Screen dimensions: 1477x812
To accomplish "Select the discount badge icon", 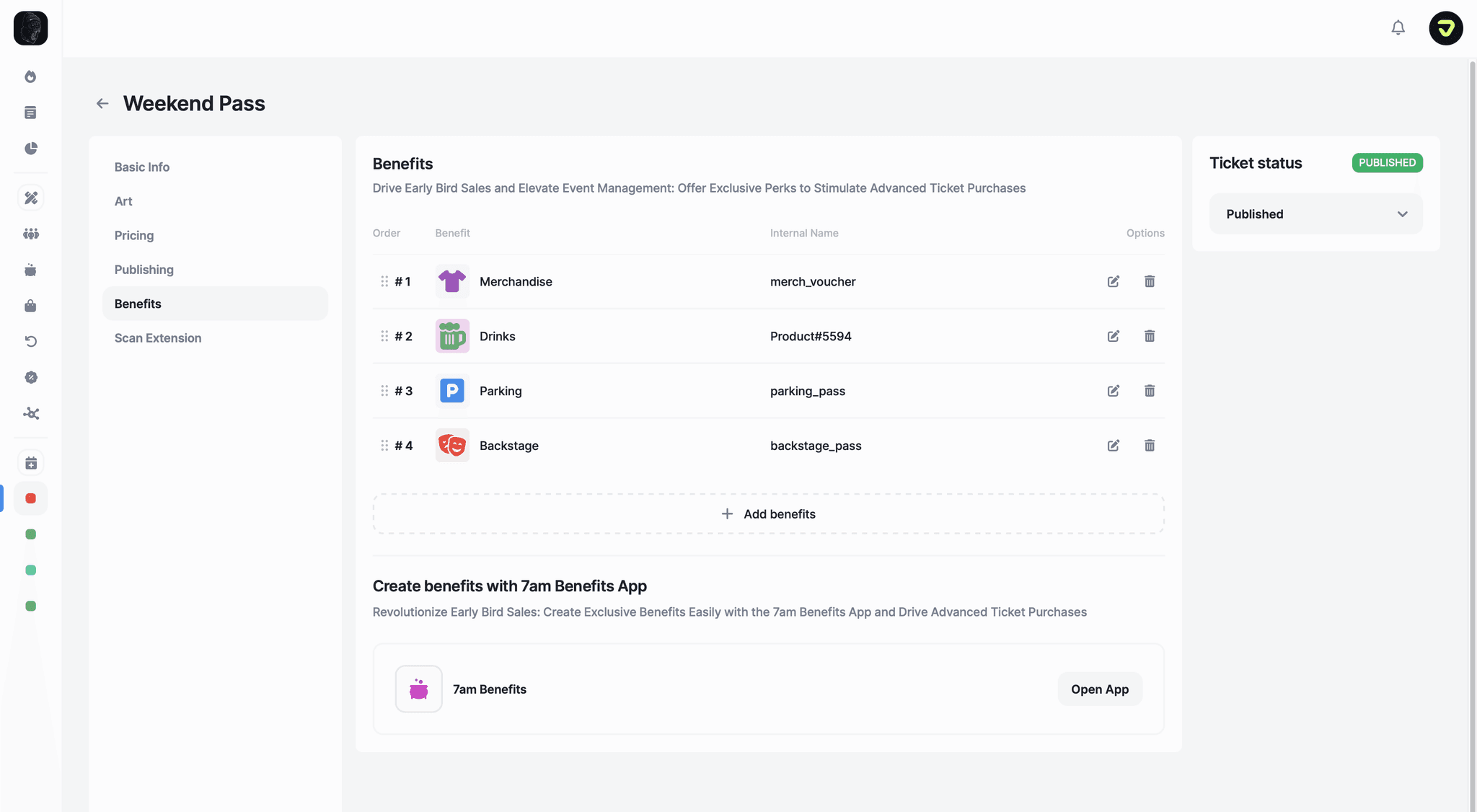I will pyautogui.click(x=30, y=376).
